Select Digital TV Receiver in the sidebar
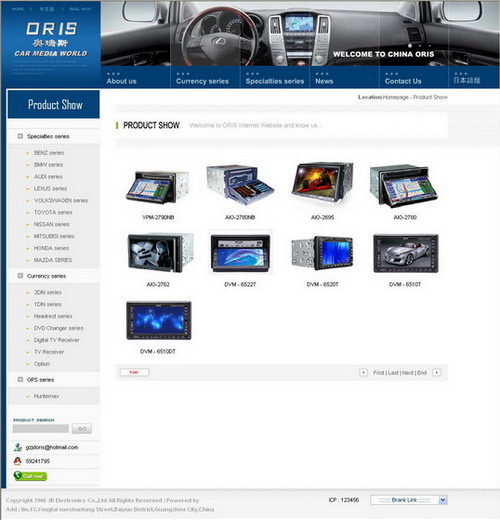 [56, 340]
